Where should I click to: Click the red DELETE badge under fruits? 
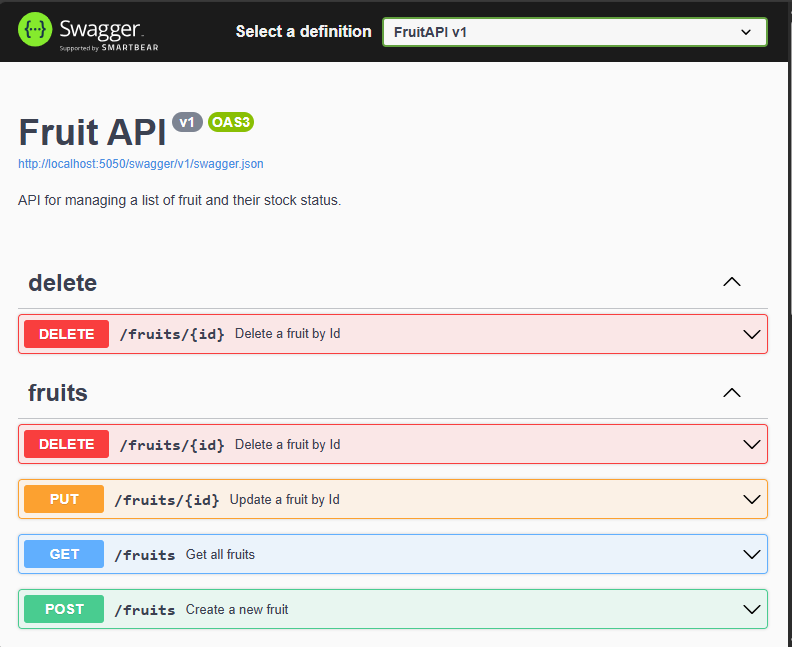66,444
